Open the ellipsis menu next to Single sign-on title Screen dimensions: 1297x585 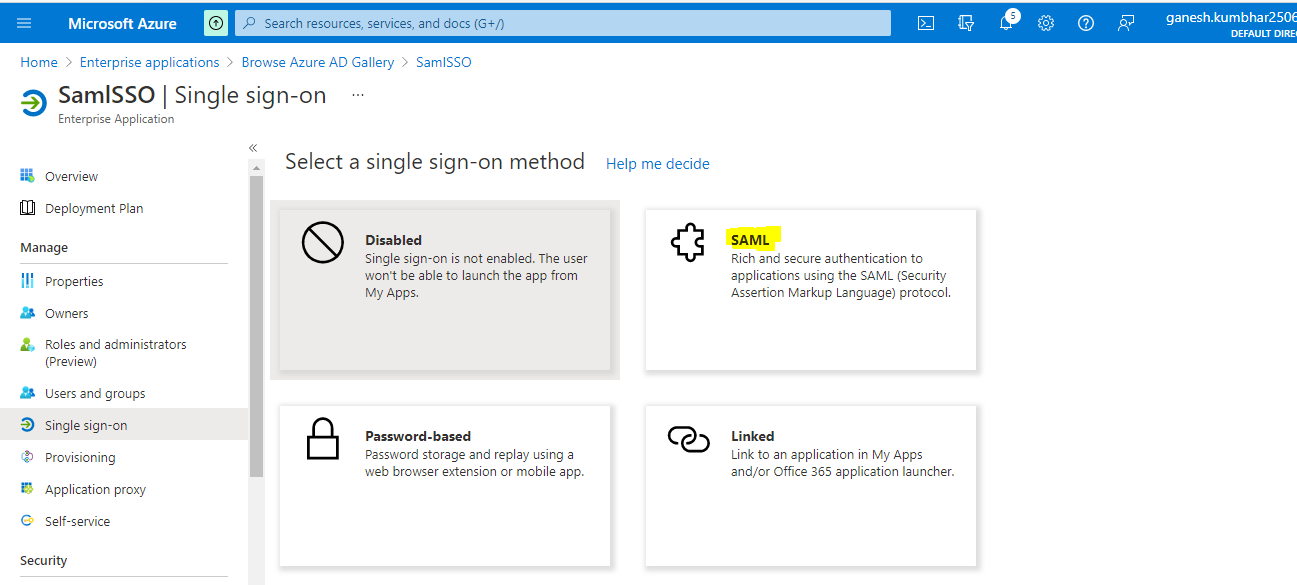click(358, 95)
